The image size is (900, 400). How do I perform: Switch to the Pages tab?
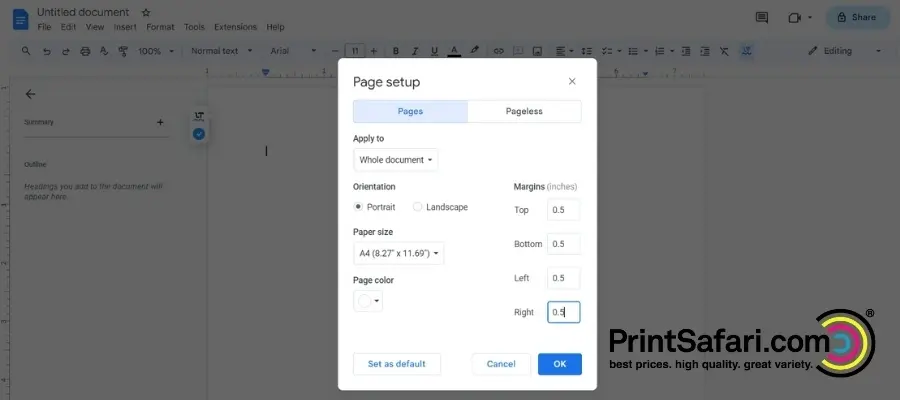point(410,111)
